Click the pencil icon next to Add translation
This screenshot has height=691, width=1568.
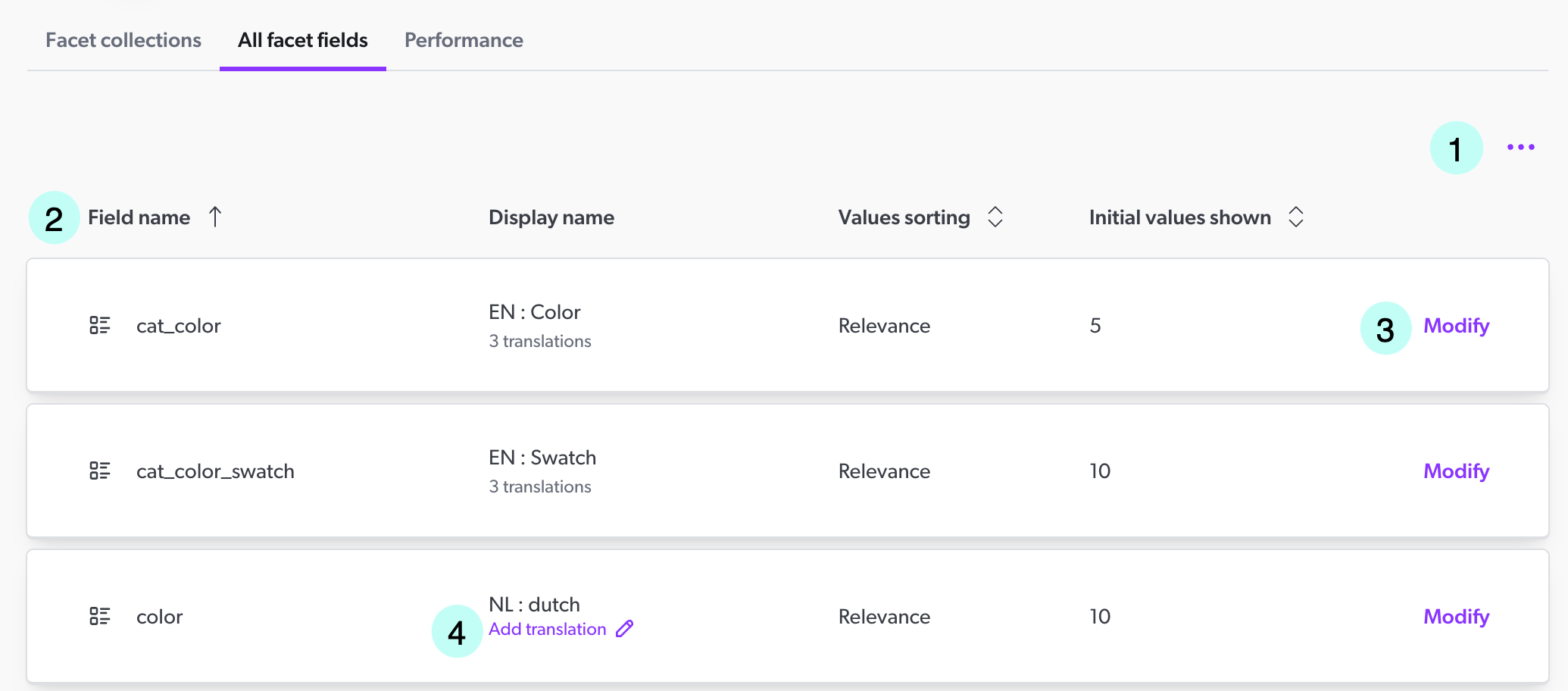pyautogui.click(x=623, y=629)
